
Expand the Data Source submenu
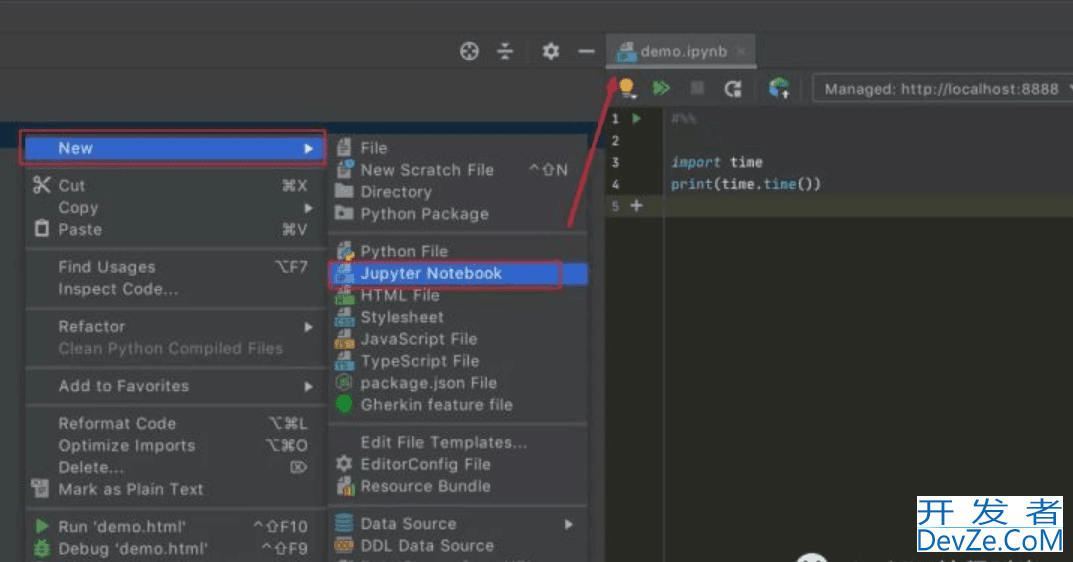(458, 524)
